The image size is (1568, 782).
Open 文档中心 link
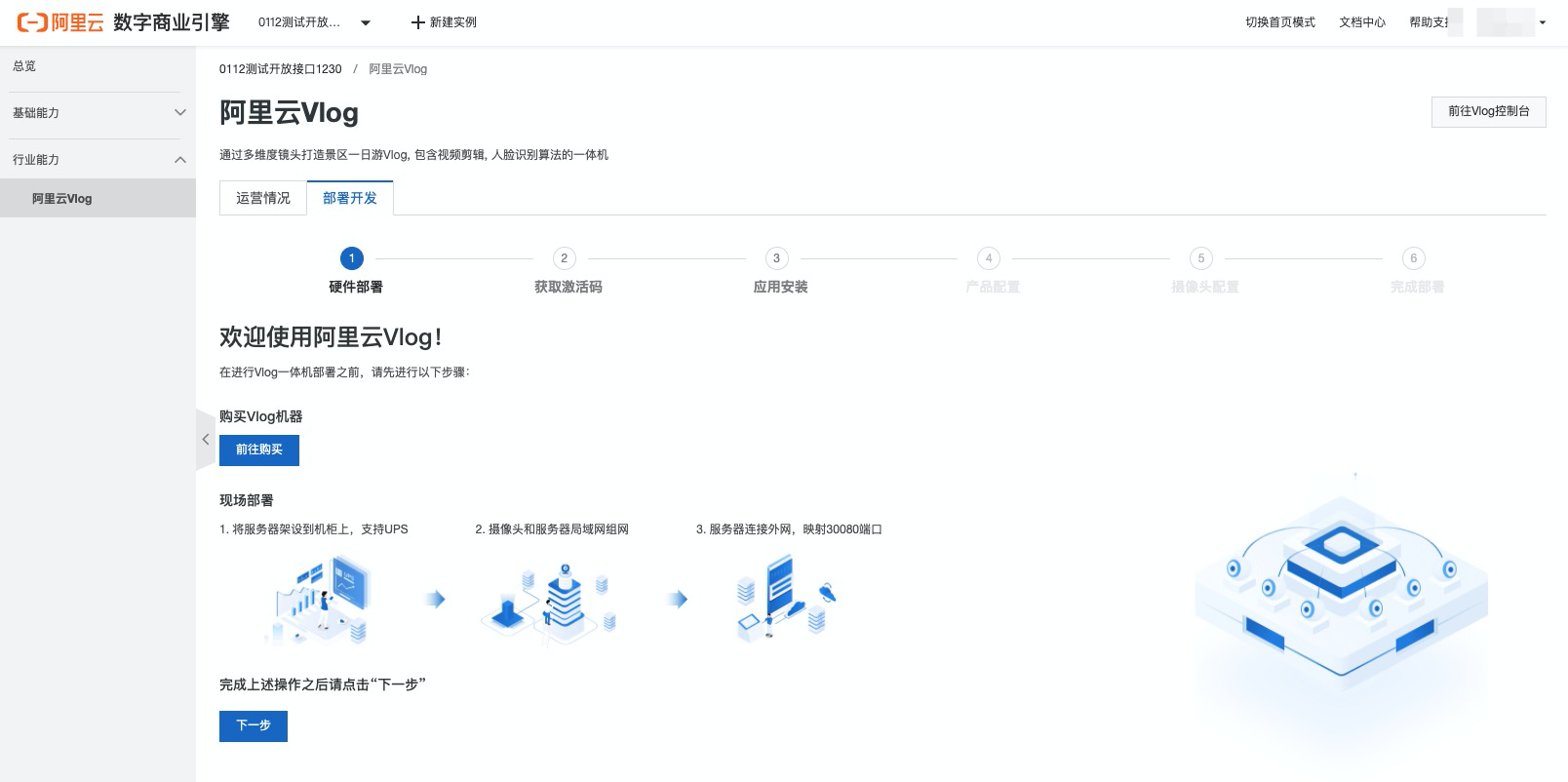(x=1361, y=22)
